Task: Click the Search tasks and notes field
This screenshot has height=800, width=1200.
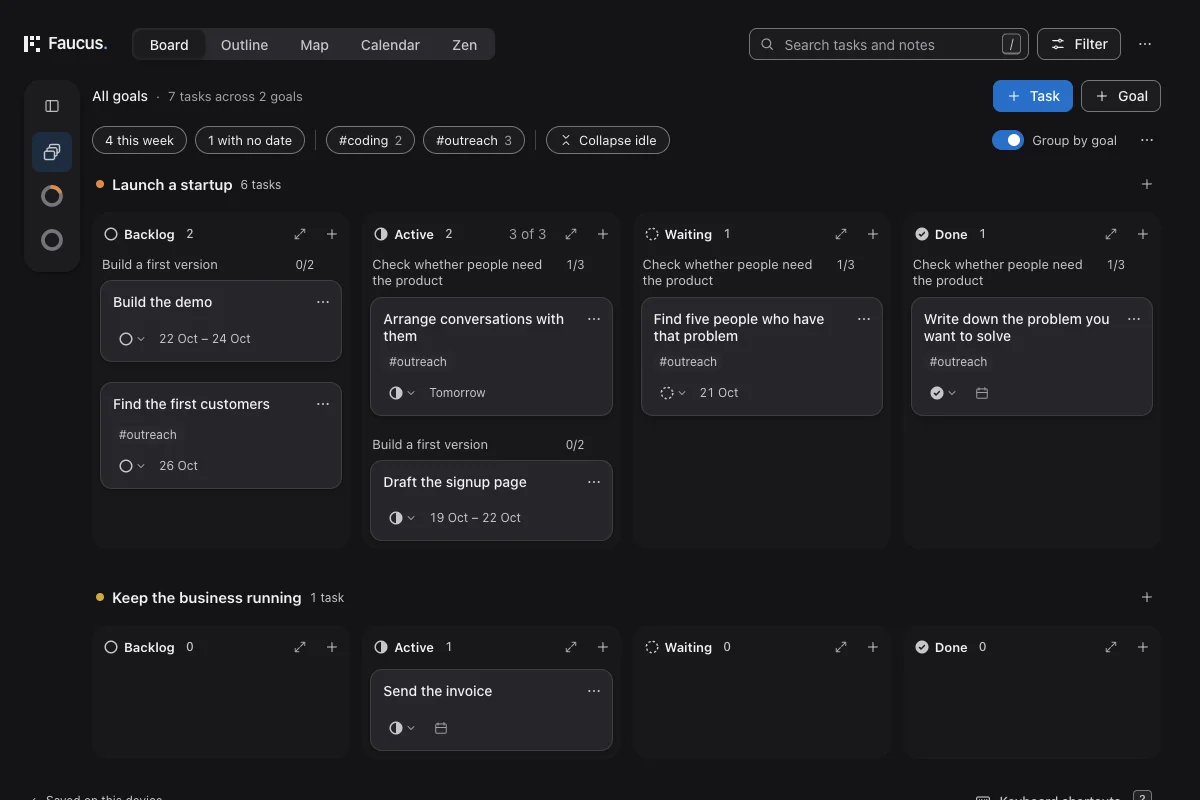Action: [889, 44]
